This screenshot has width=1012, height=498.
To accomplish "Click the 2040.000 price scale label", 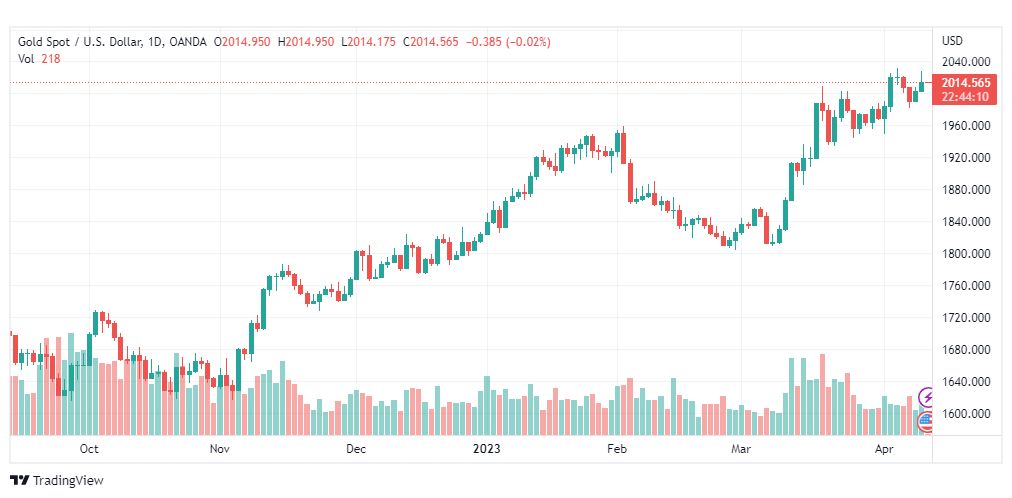I will point(966,62).
